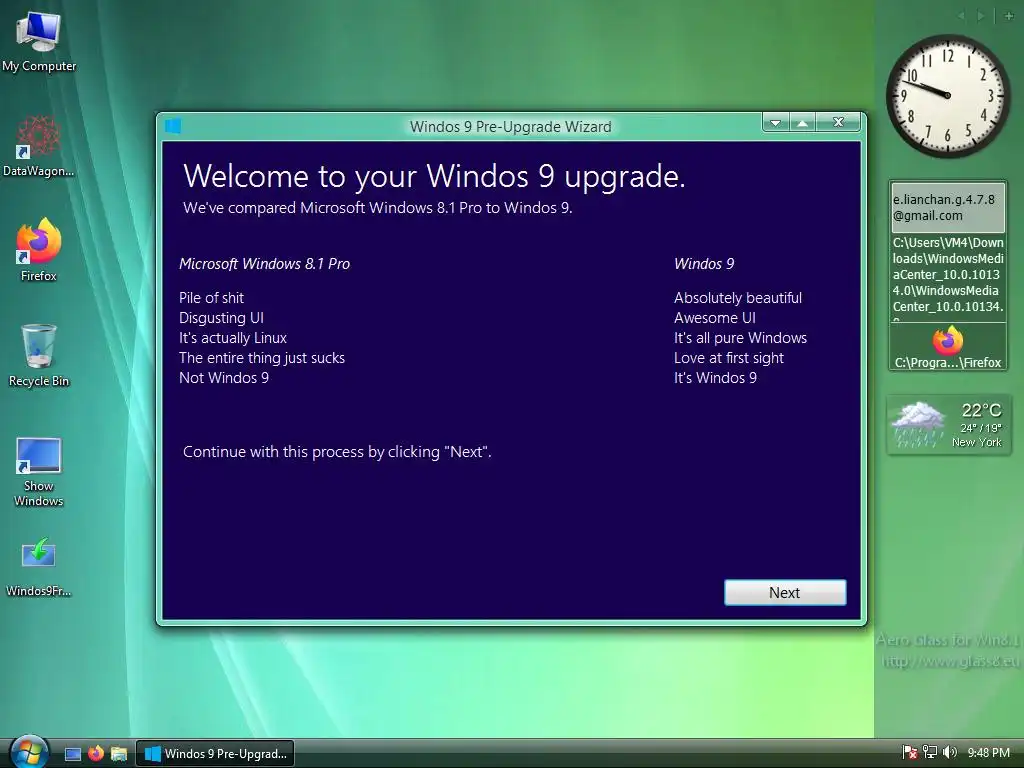Click the Windos logo in the wizard title bar

(x=173, y=126)
